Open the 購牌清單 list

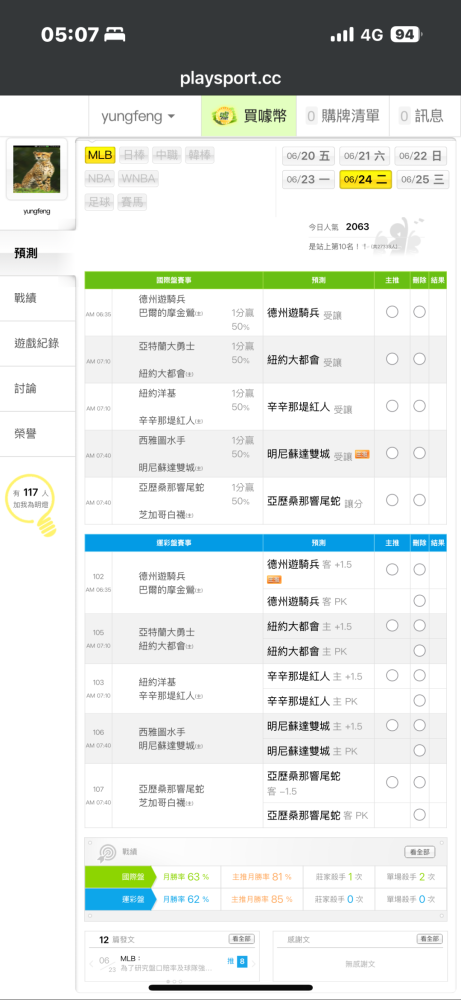[x=342, y=116]
